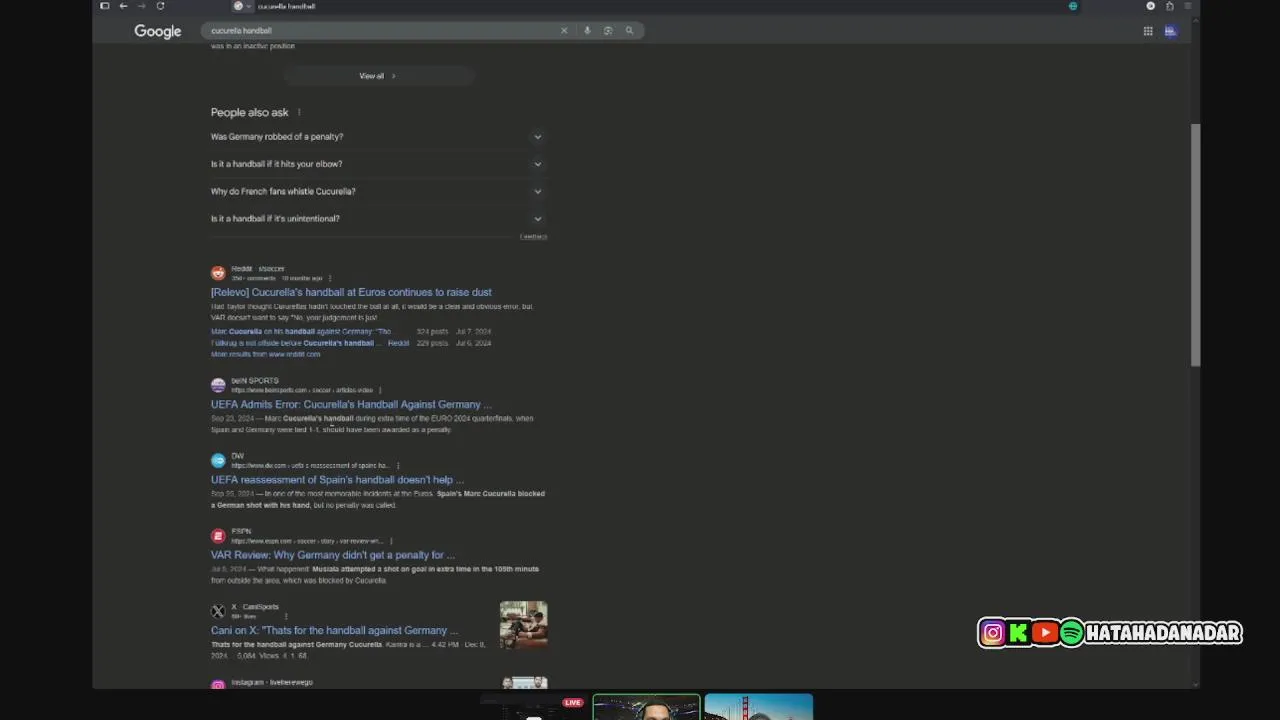Open the thumbnail image beside the Cani on X result
1280x720 pixels.
(524, 625)
